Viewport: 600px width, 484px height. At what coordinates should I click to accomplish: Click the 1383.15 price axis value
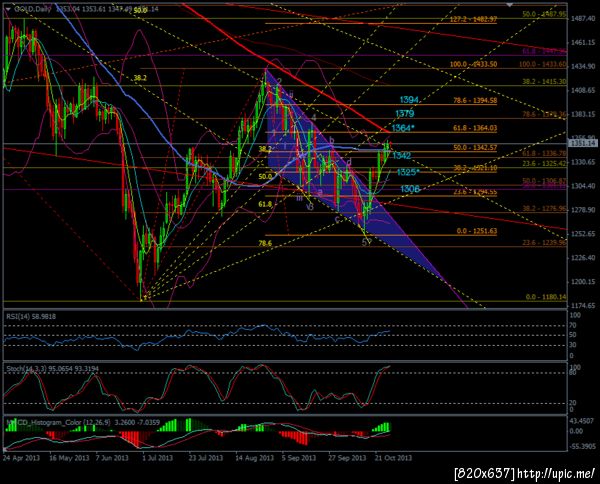coord(582,114)
